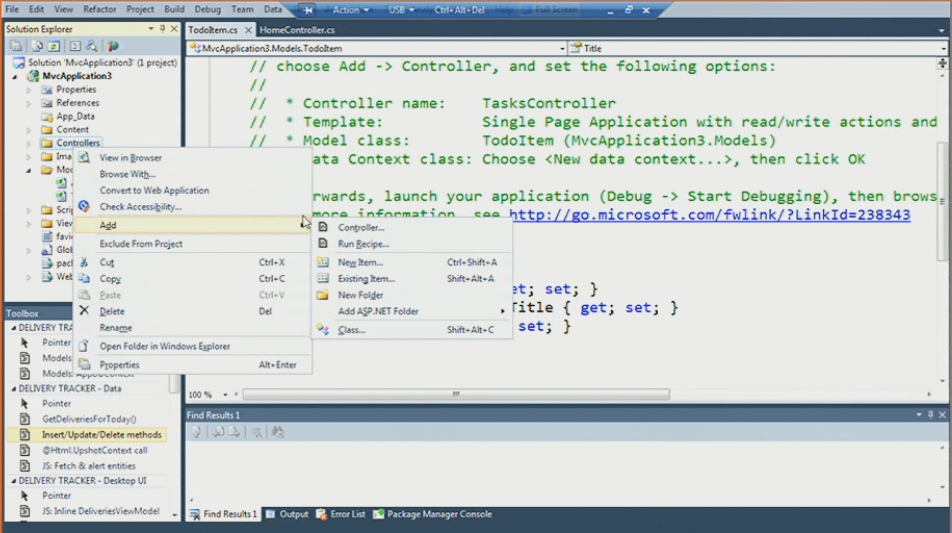
Task: Click Open Folder in Windows Explorer
Action: click(x=165, y=347)
